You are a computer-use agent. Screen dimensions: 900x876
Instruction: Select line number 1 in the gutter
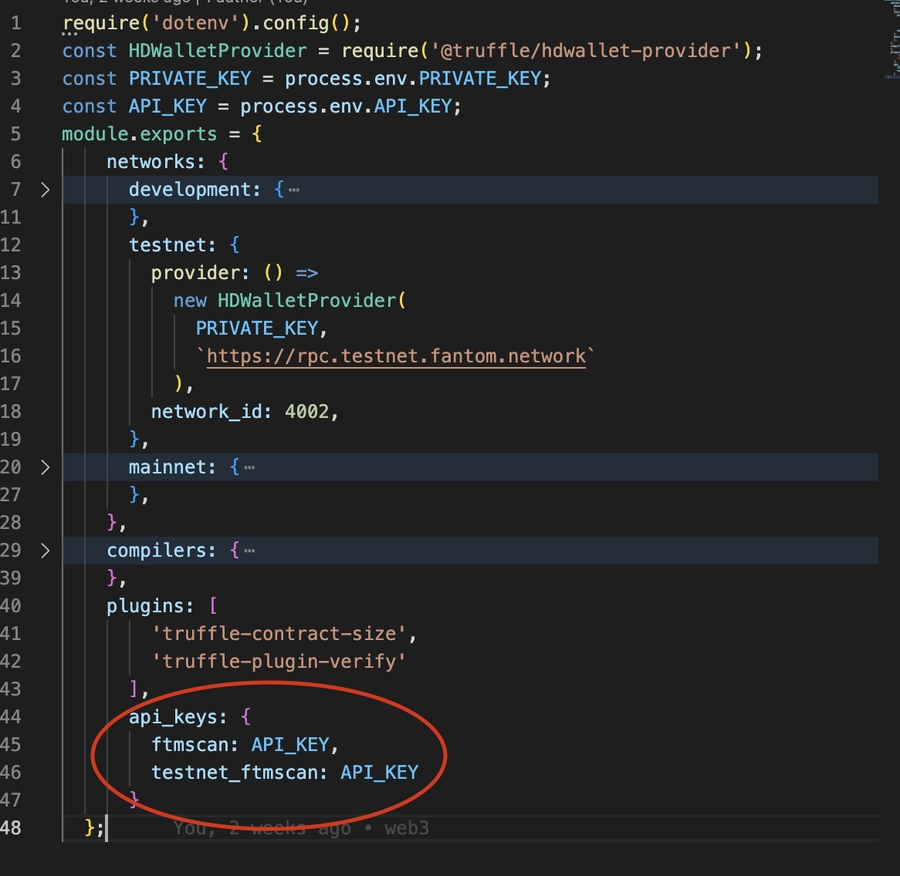pos(15,23)
